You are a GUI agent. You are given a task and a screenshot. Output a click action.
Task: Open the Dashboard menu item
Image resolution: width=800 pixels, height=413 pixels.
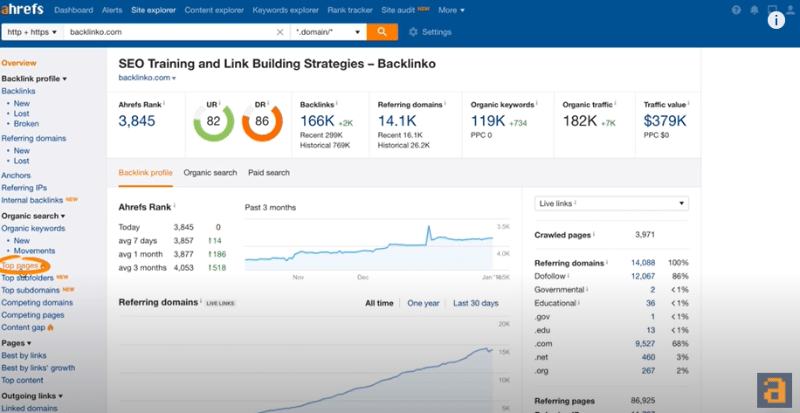pyautogui.click(x=73, y=10)
